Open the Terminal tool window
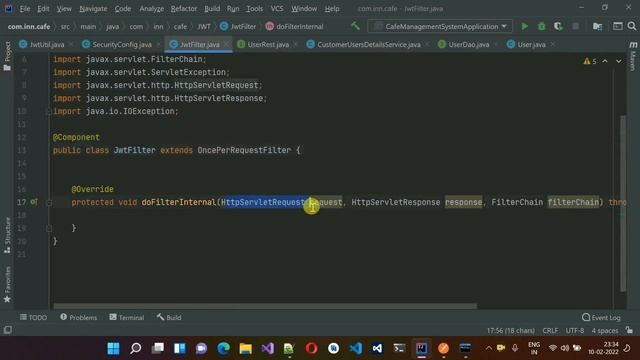The width and height of the screenshot is (640, 360). point(127,317)
